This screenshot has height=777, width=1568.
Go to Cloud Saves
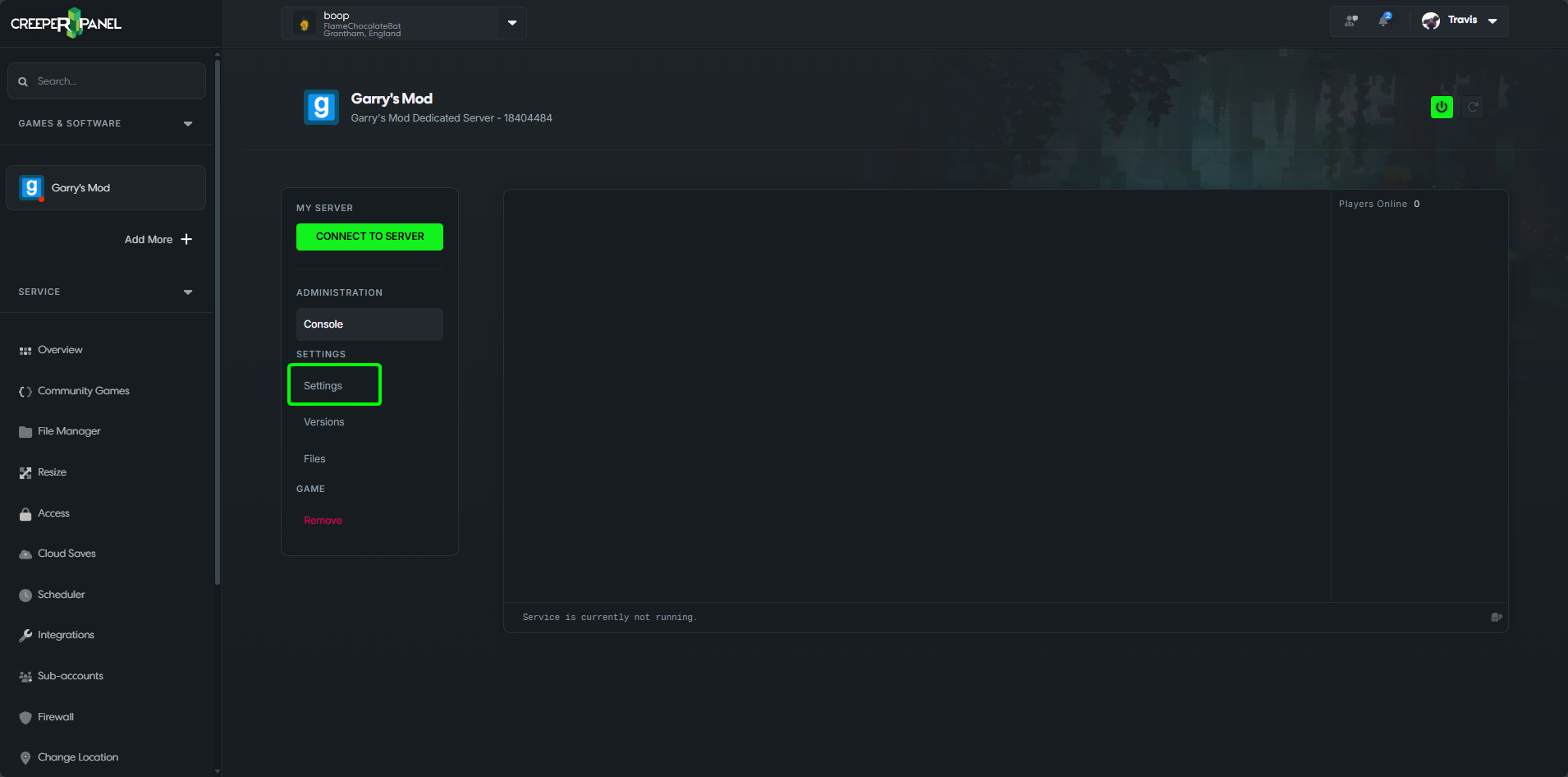pos(66,554)
